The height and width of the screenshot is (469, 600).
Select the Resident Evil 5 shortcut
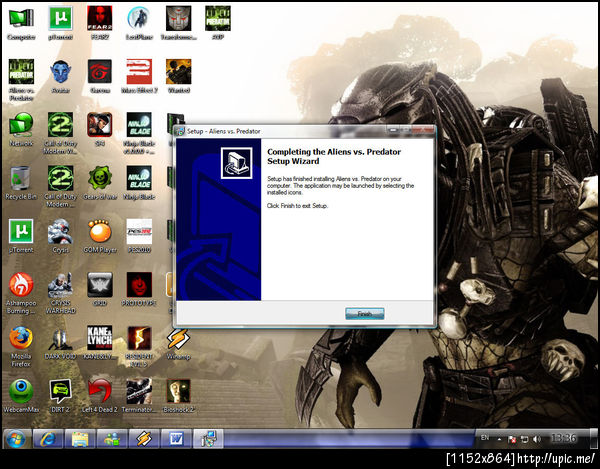click(x=139, y=347)
